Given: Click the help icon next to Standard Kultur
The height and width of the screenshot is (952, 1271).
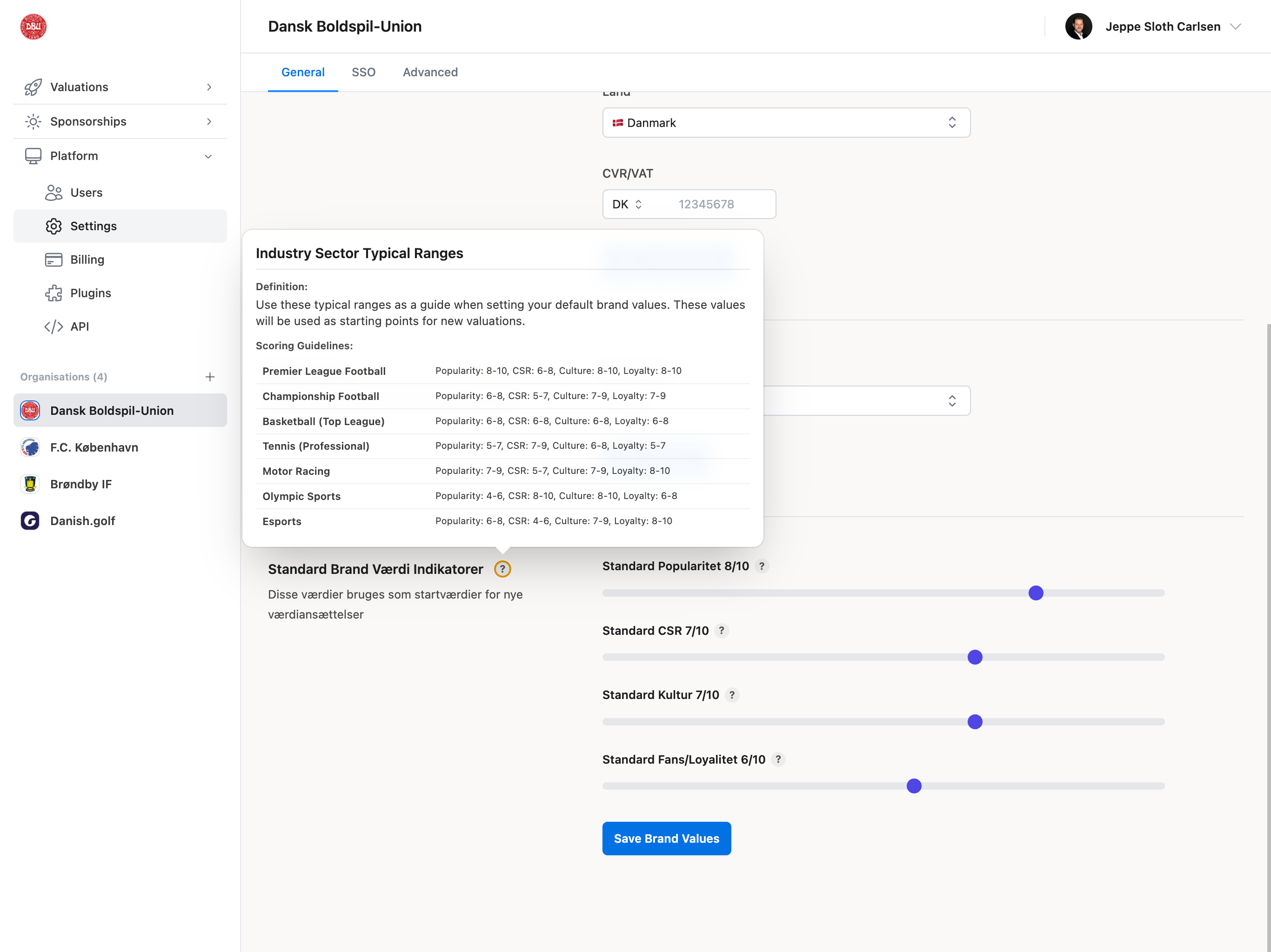Looking at the screenshot, I should click(x=731, y=695).
